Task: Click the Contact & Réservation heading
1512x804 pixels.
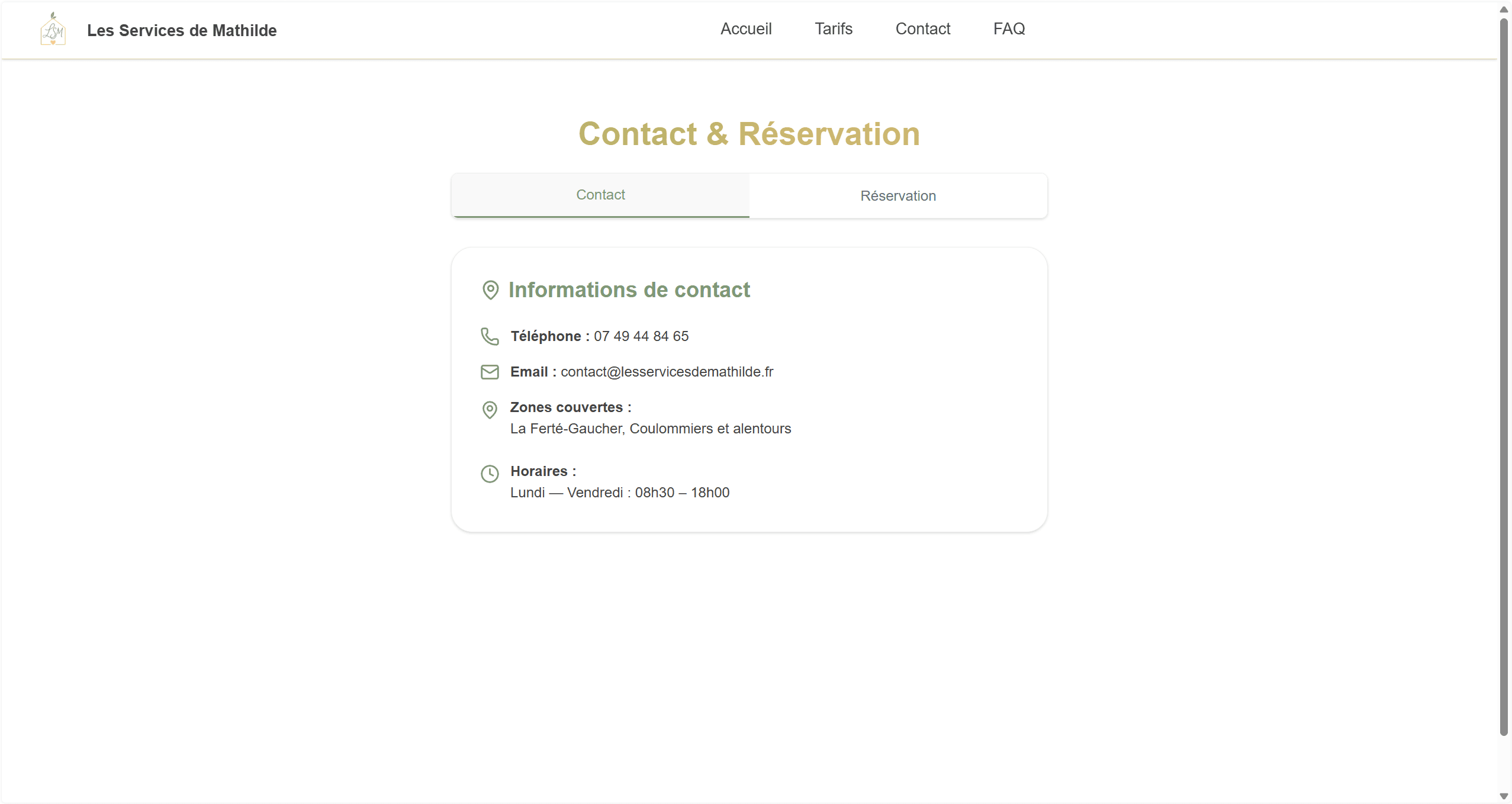Action: (749, 134)
